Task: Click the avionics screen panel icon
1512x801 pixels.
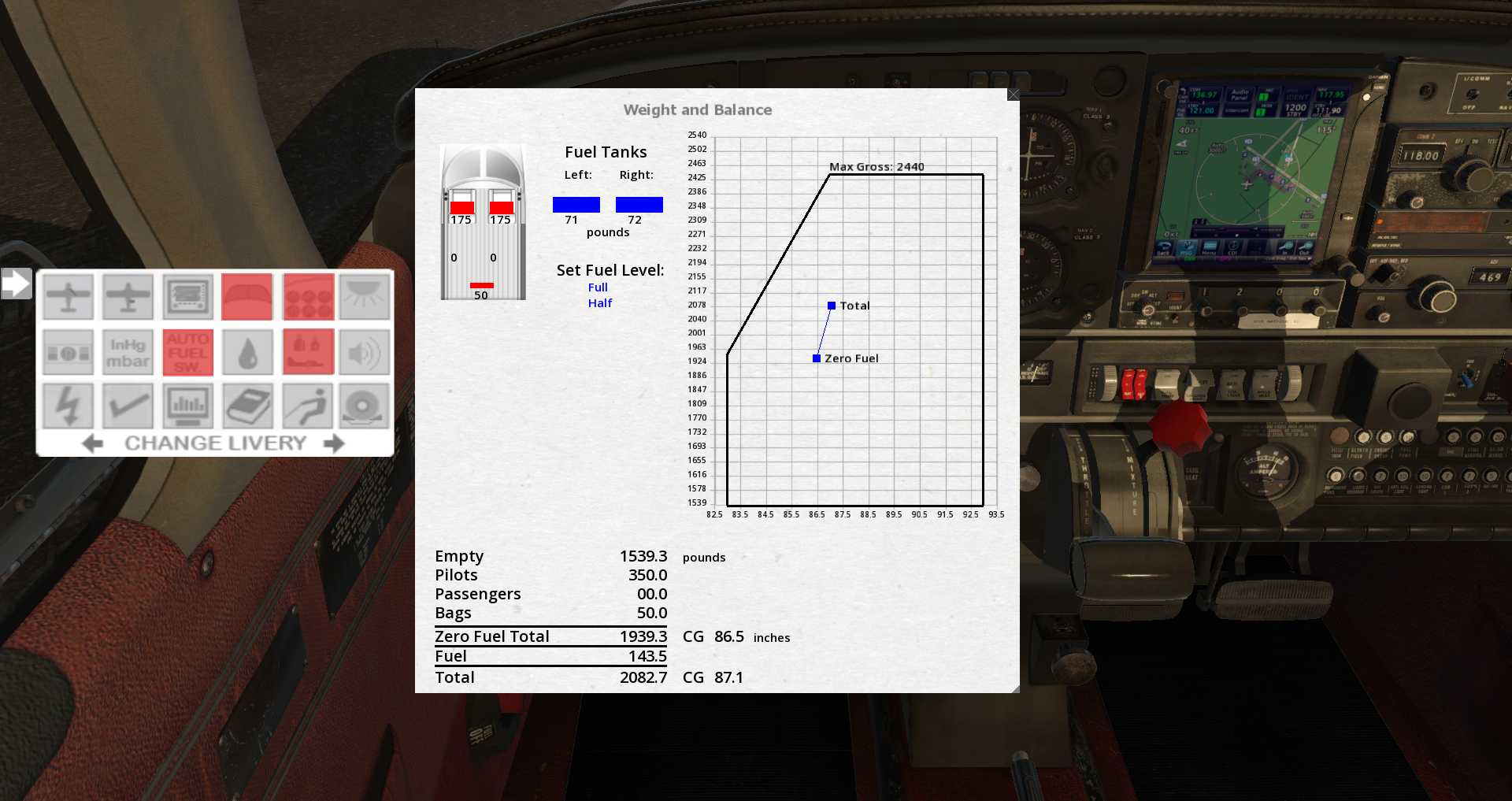Action: [x=188, y=298]
